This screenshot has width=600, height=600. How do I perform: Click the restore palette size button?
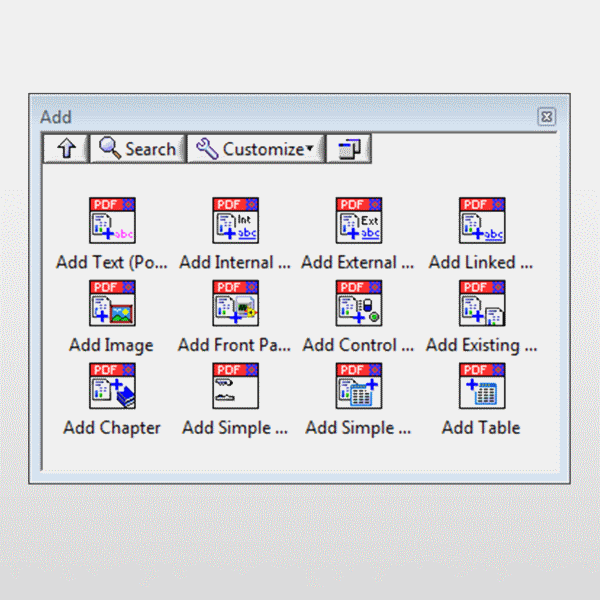349,148
